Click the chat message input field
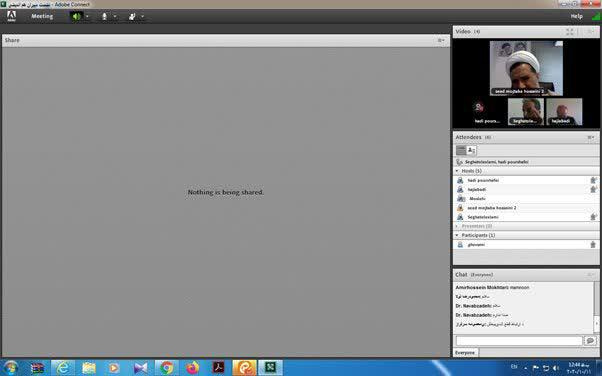Viewport: 602px width, 376px height. (519, 341)
